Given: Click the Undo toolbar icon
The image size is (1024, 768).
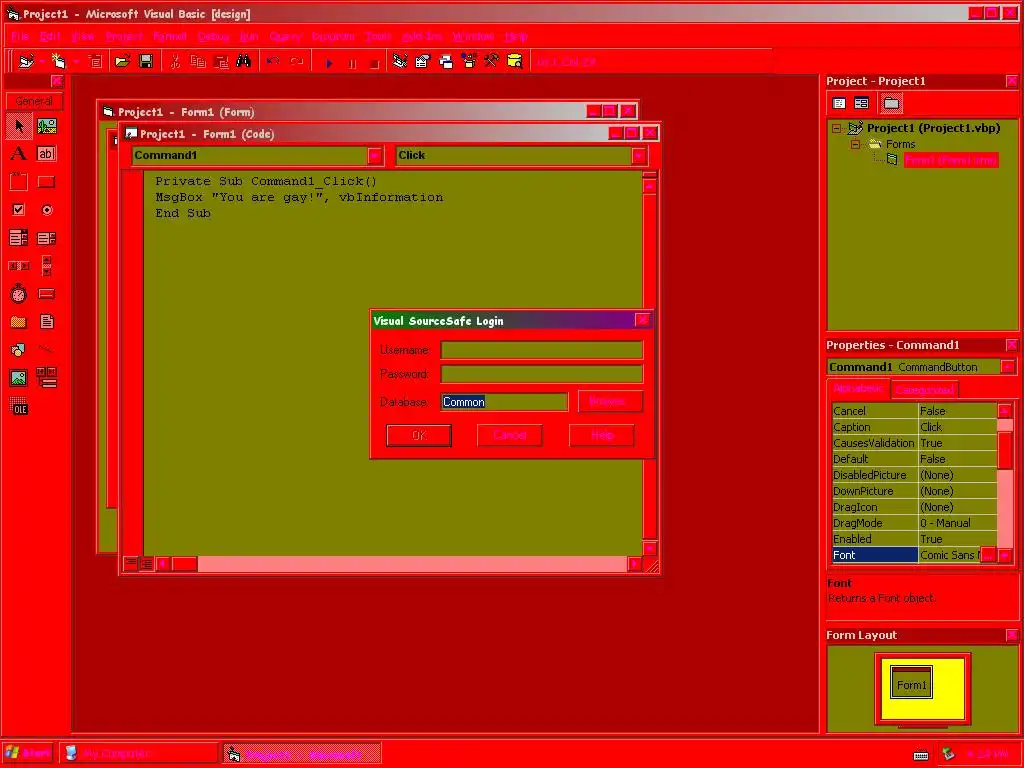Looking at the screenshot, I should (273, 61).
